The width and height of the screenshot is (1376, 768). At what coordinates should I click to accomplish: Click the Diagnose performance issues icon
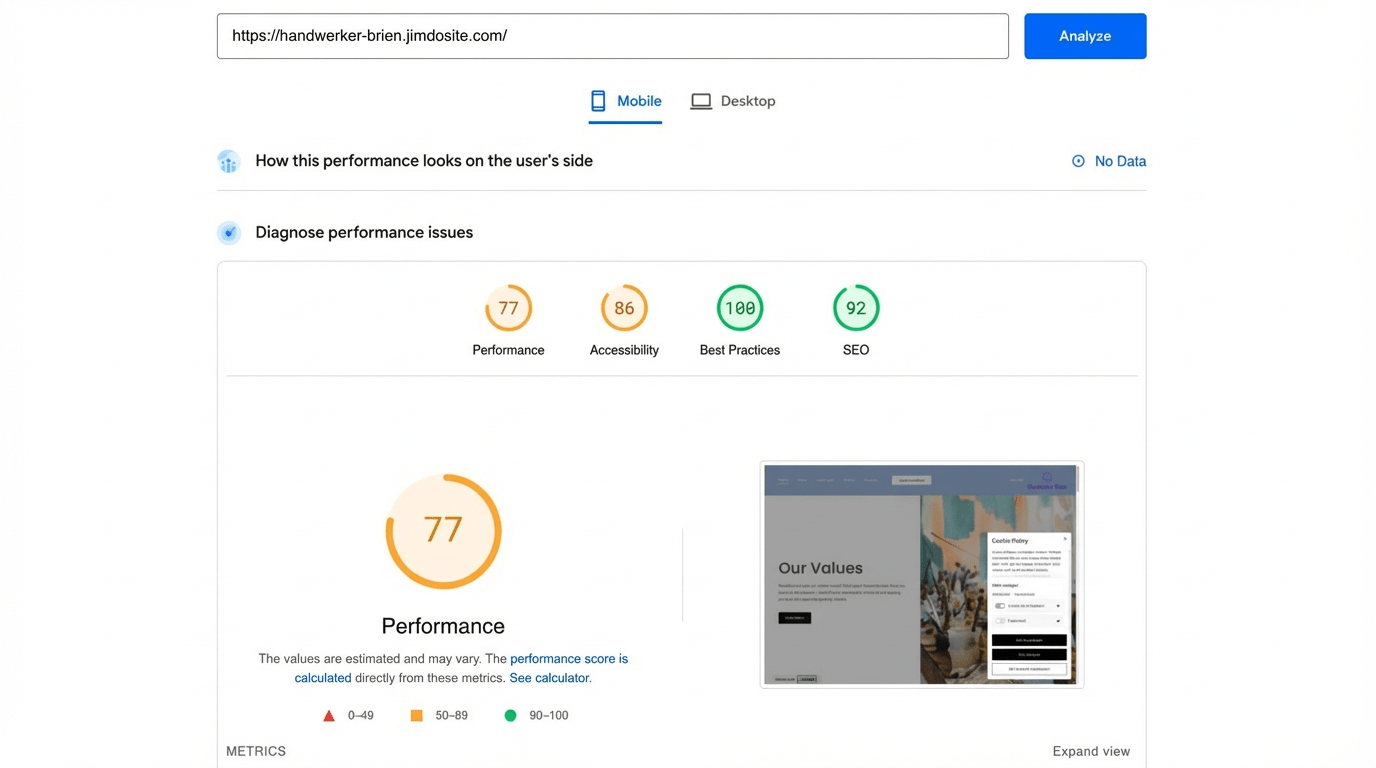229,233
